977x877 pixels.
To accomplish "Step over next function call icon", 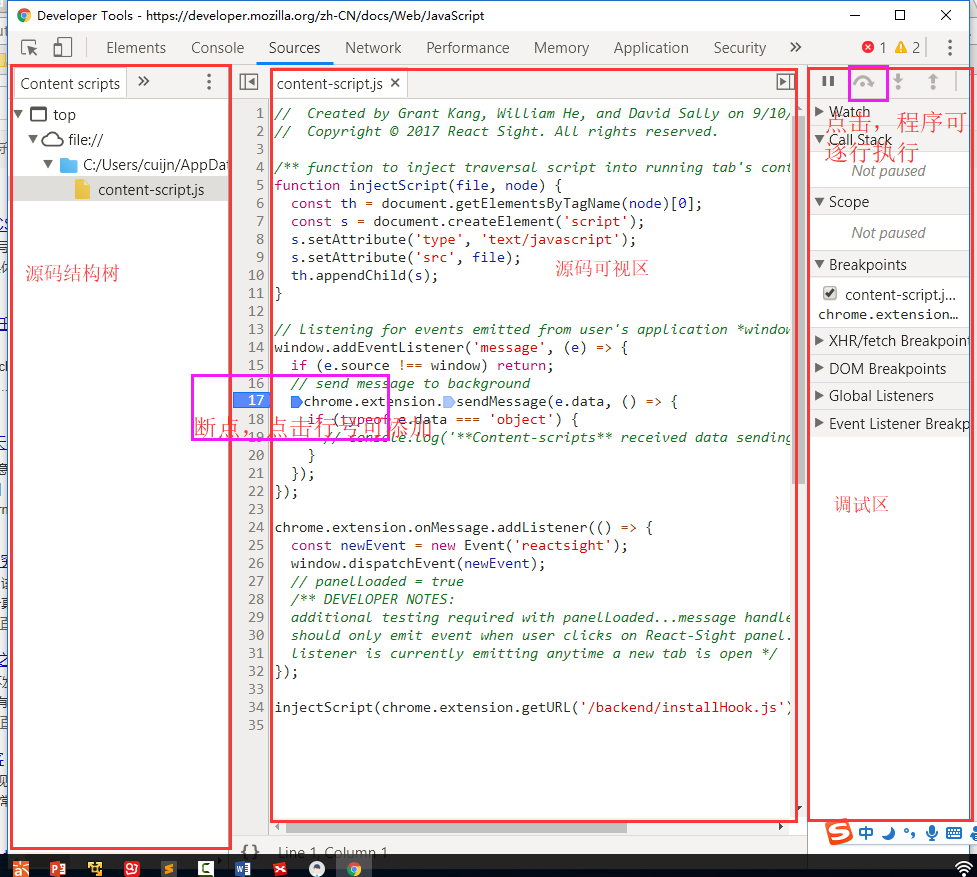I will [x=864, y=82].
